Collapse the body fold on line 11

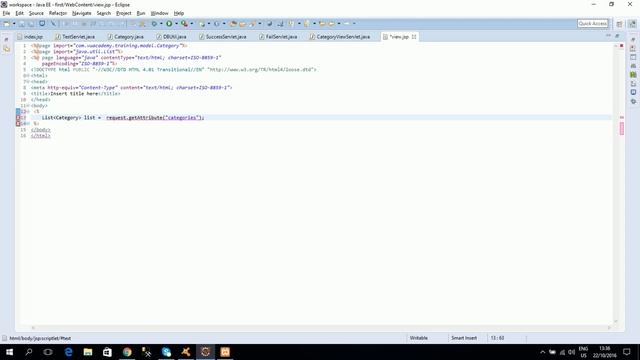pyautogui.click(x=28, y=105)
